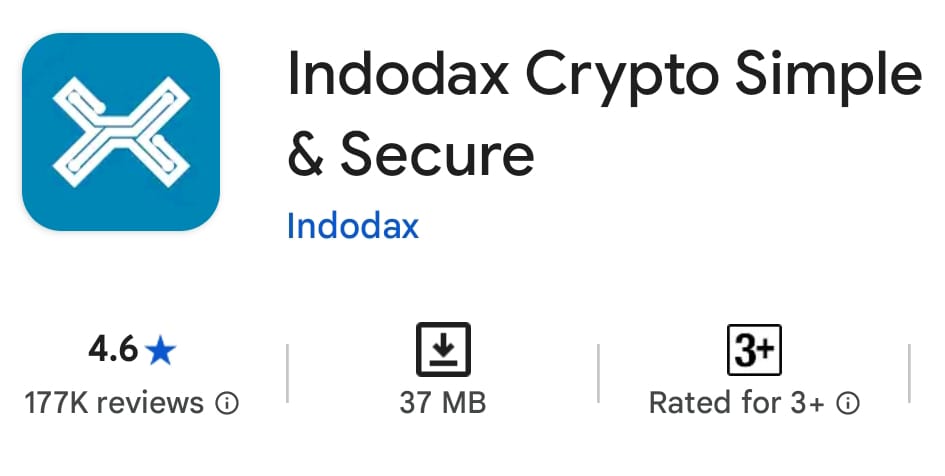Open the info icon next to 177K reviews

click(x=228, y=404)
